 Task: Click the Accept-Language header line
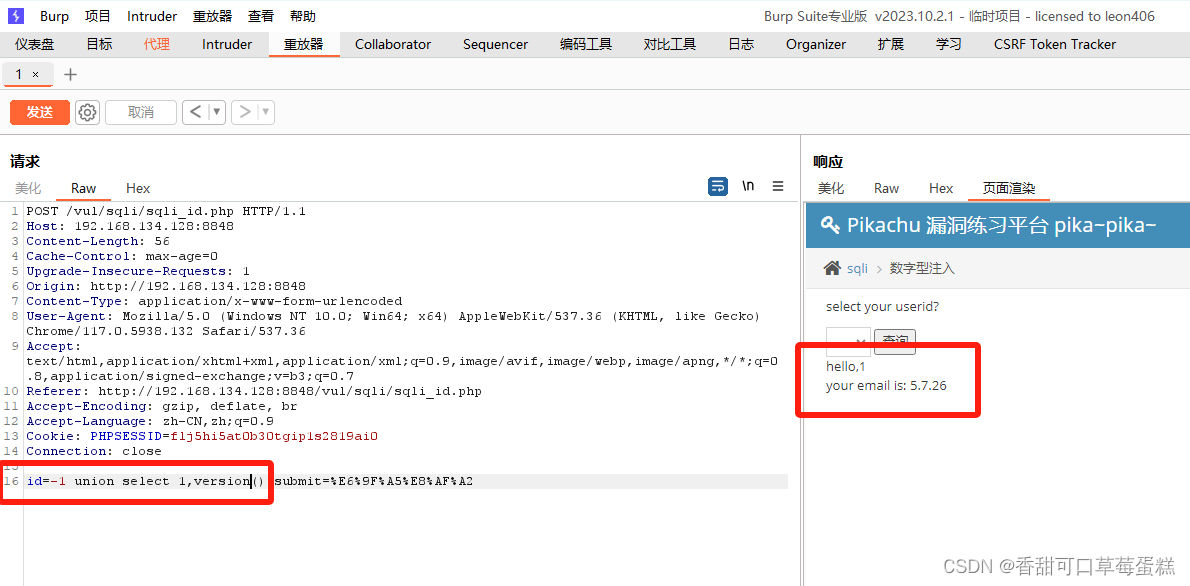(x=150, y=421)
